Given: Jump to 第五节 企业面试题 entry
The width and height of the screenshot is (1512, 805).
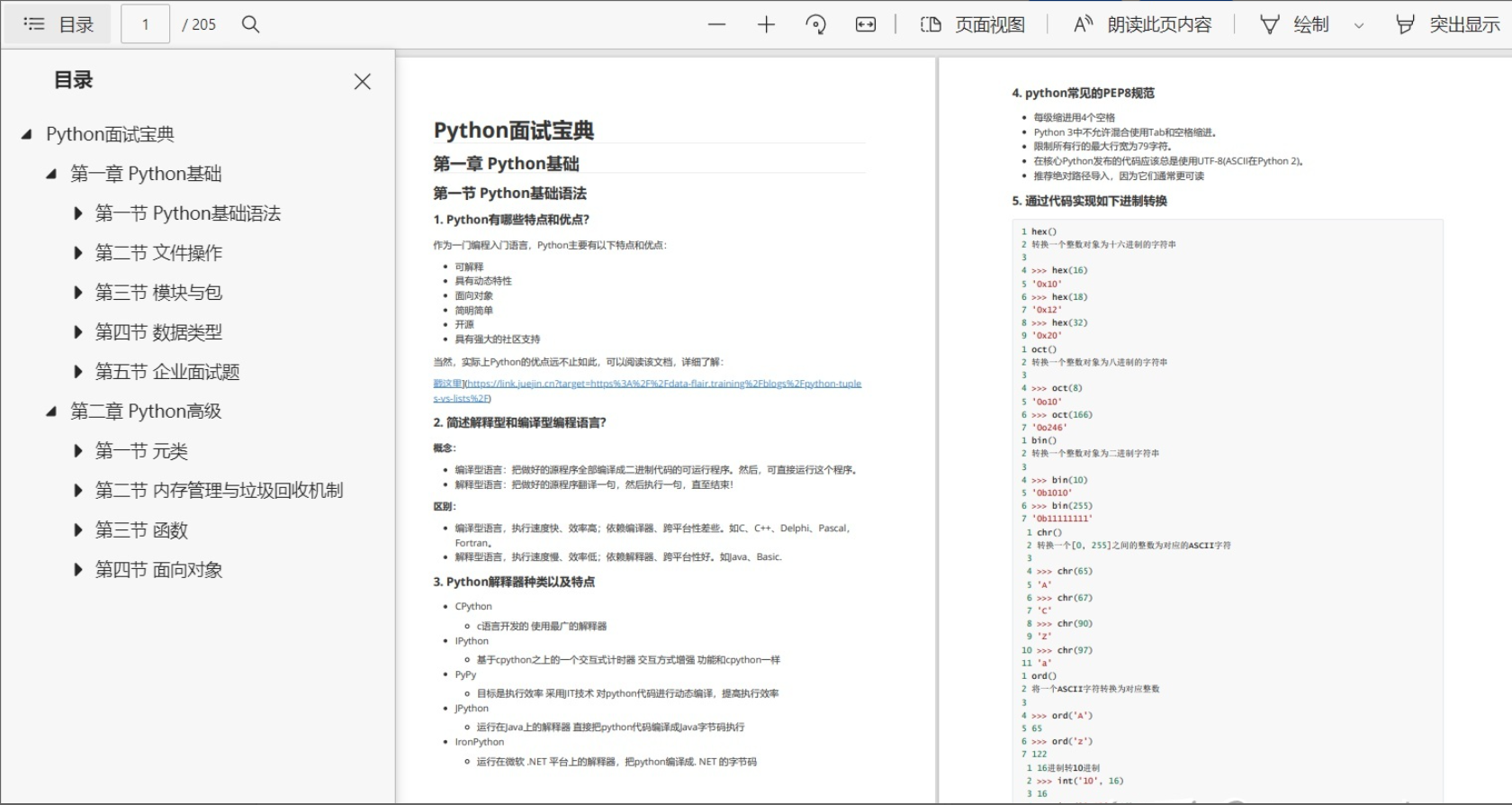Looking at the screenshot, I should pyautogui.click(x=167, y=372).
